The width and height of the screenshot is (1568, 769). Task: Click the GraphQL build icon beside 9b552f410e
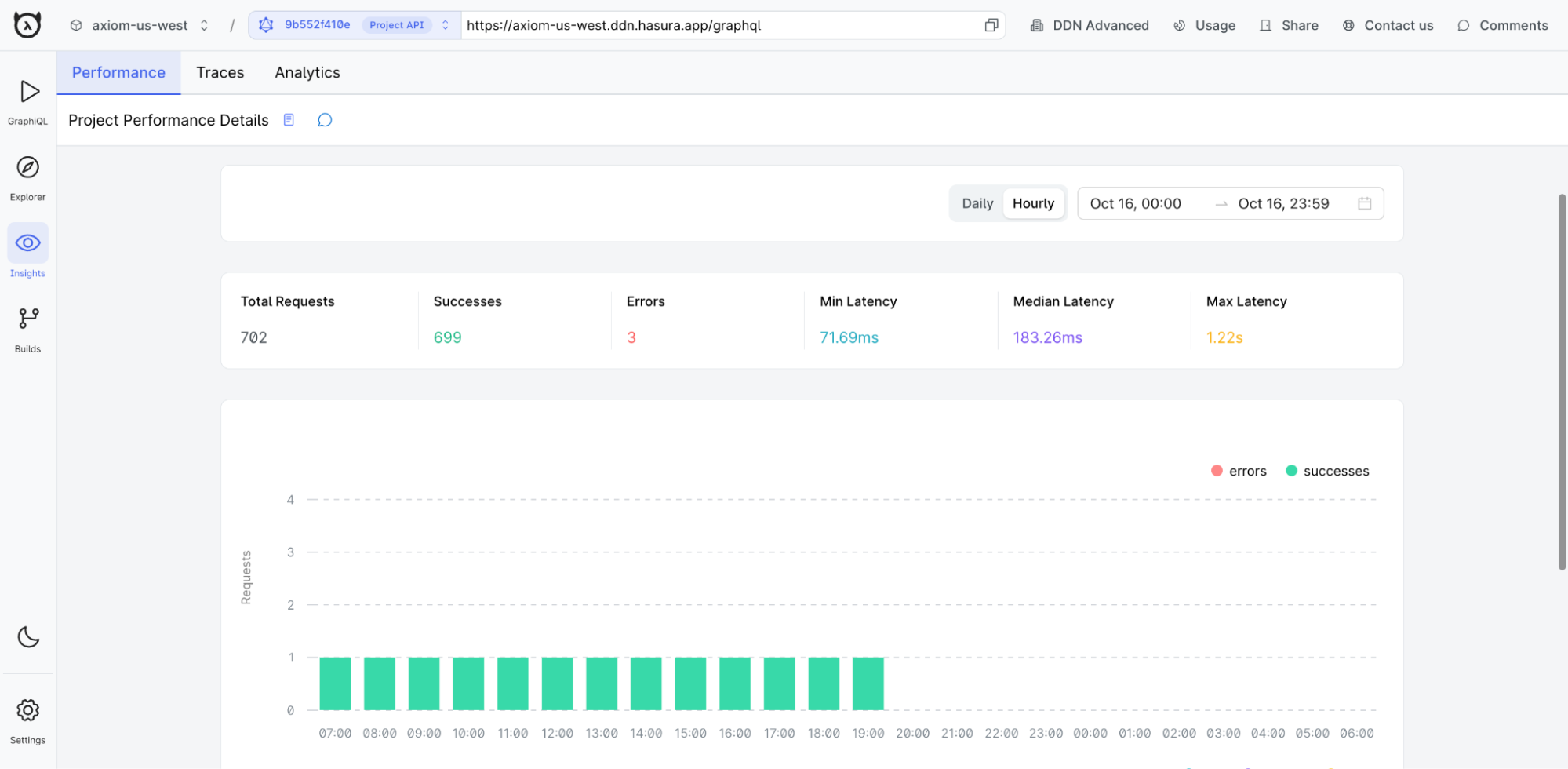[x=266, y=25]
